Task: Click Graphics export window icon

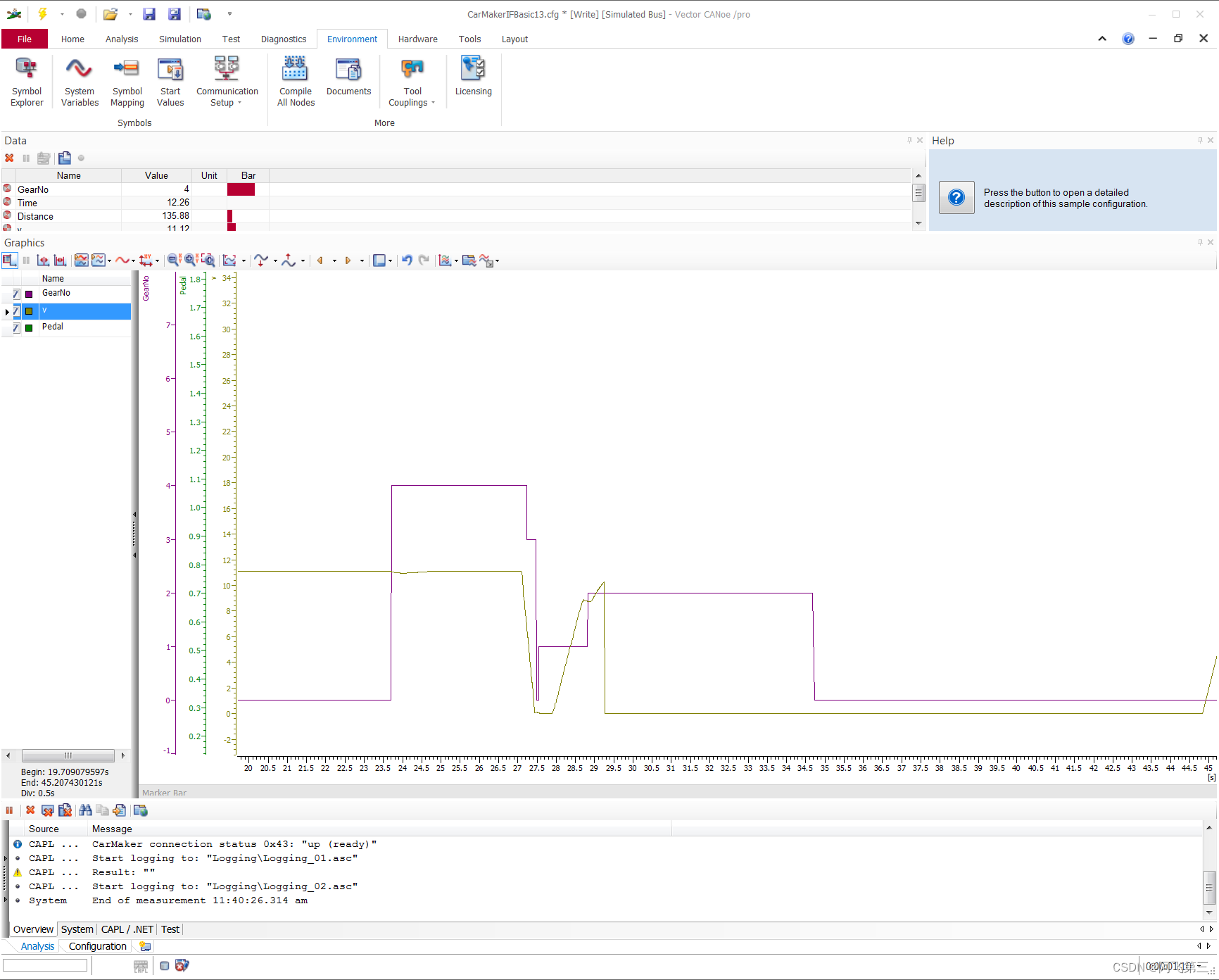Action: pyautogui.click(x=469, y=260)
